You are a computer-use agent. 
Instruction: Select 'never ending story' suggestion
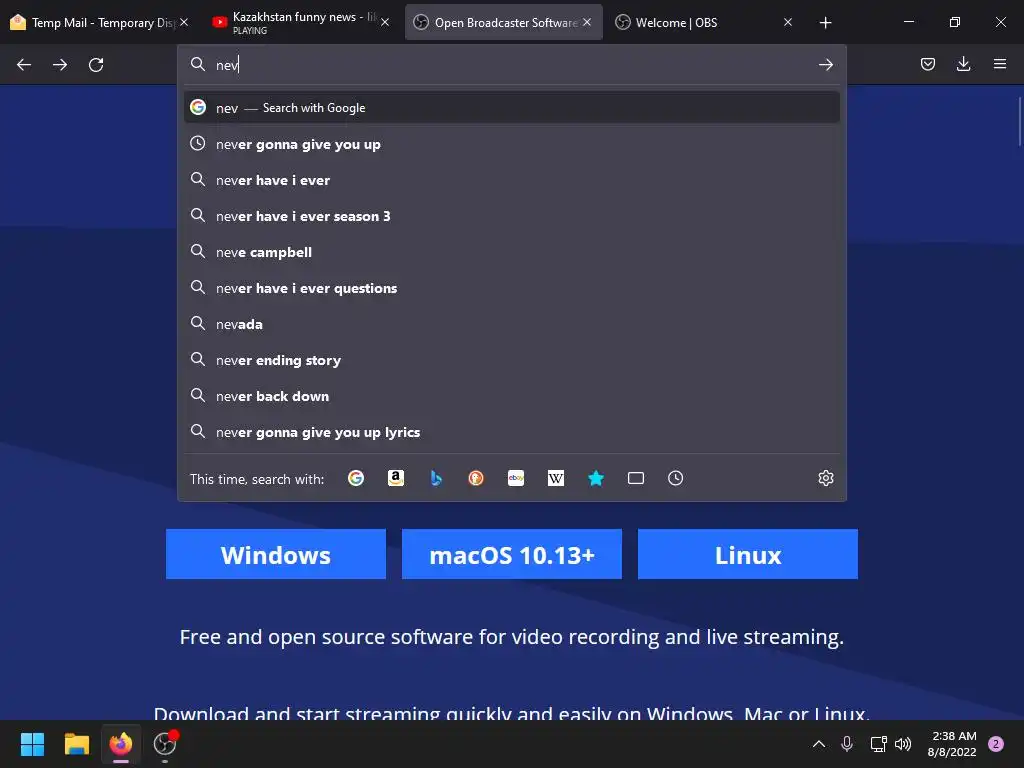point(512,360)
